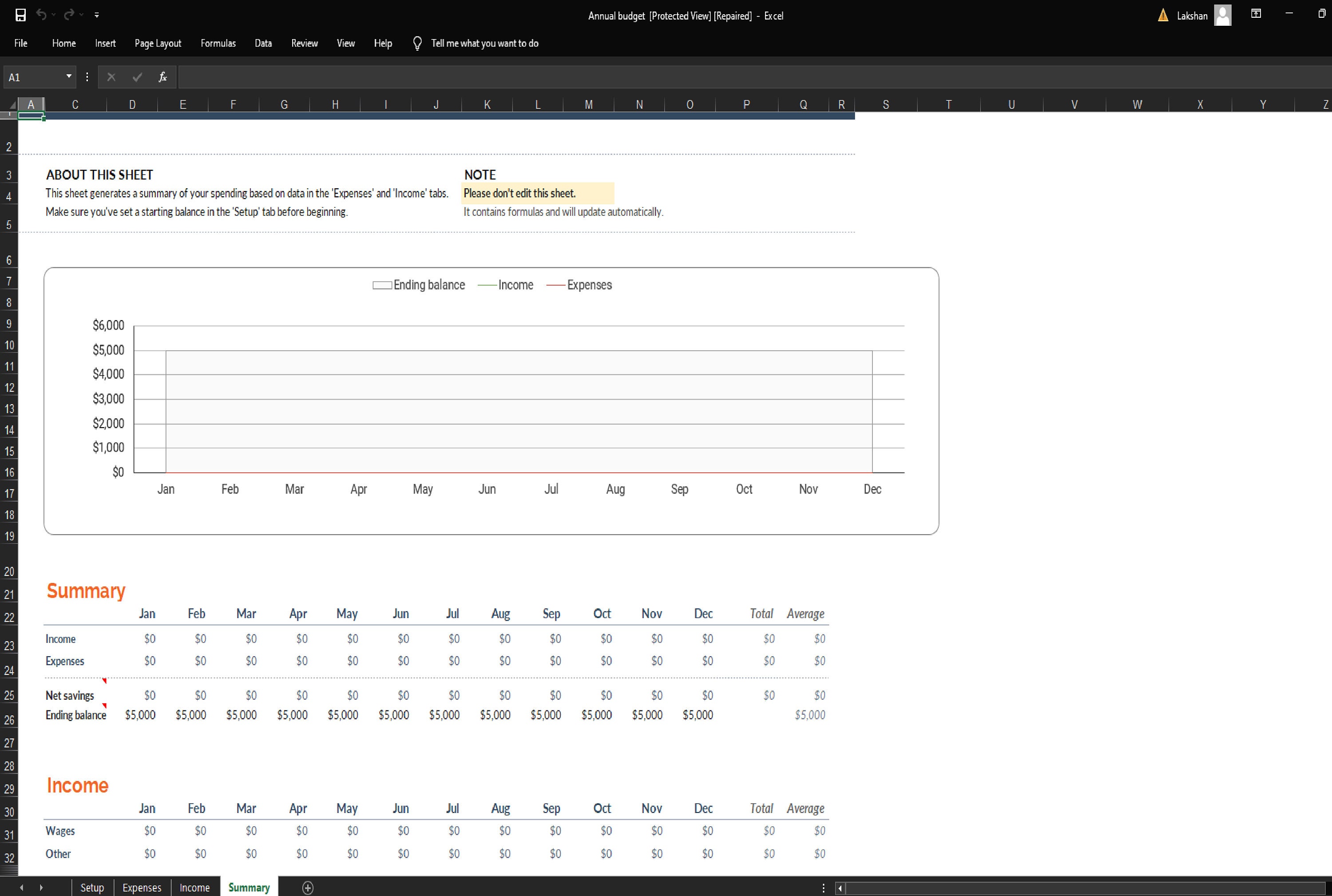Switch to the Expenses sheet tab

tap(142, 888)
